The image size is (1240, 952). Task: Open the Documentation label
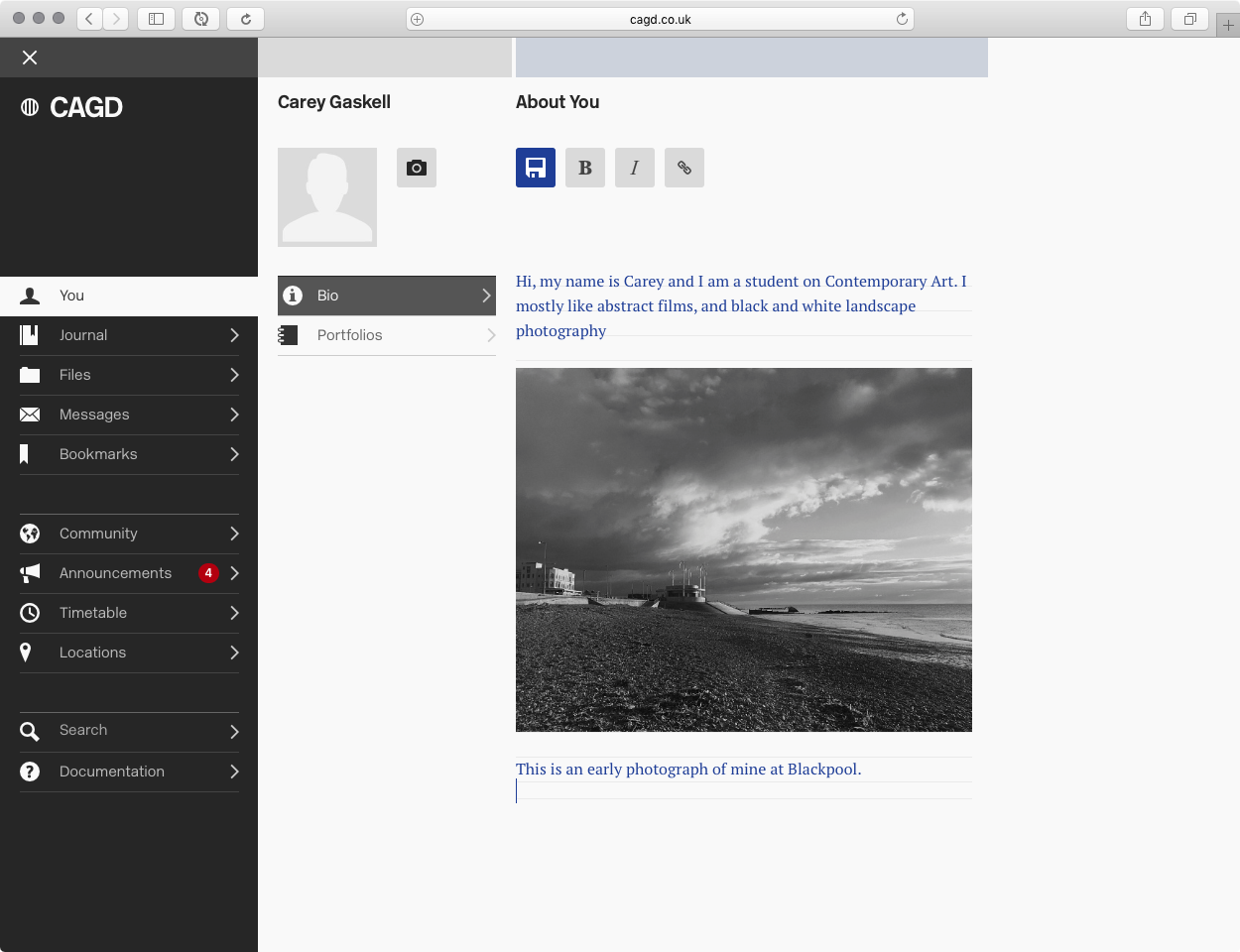(x=112, y=772)
